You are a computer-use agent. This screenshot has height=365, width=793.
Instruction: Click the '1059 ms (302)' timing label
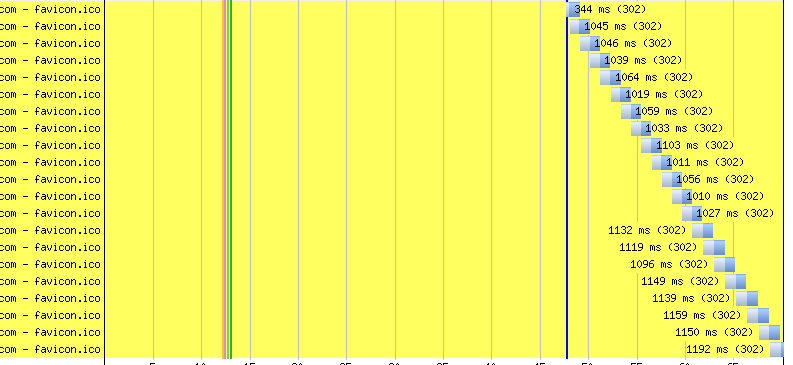(x=674, y=111)
